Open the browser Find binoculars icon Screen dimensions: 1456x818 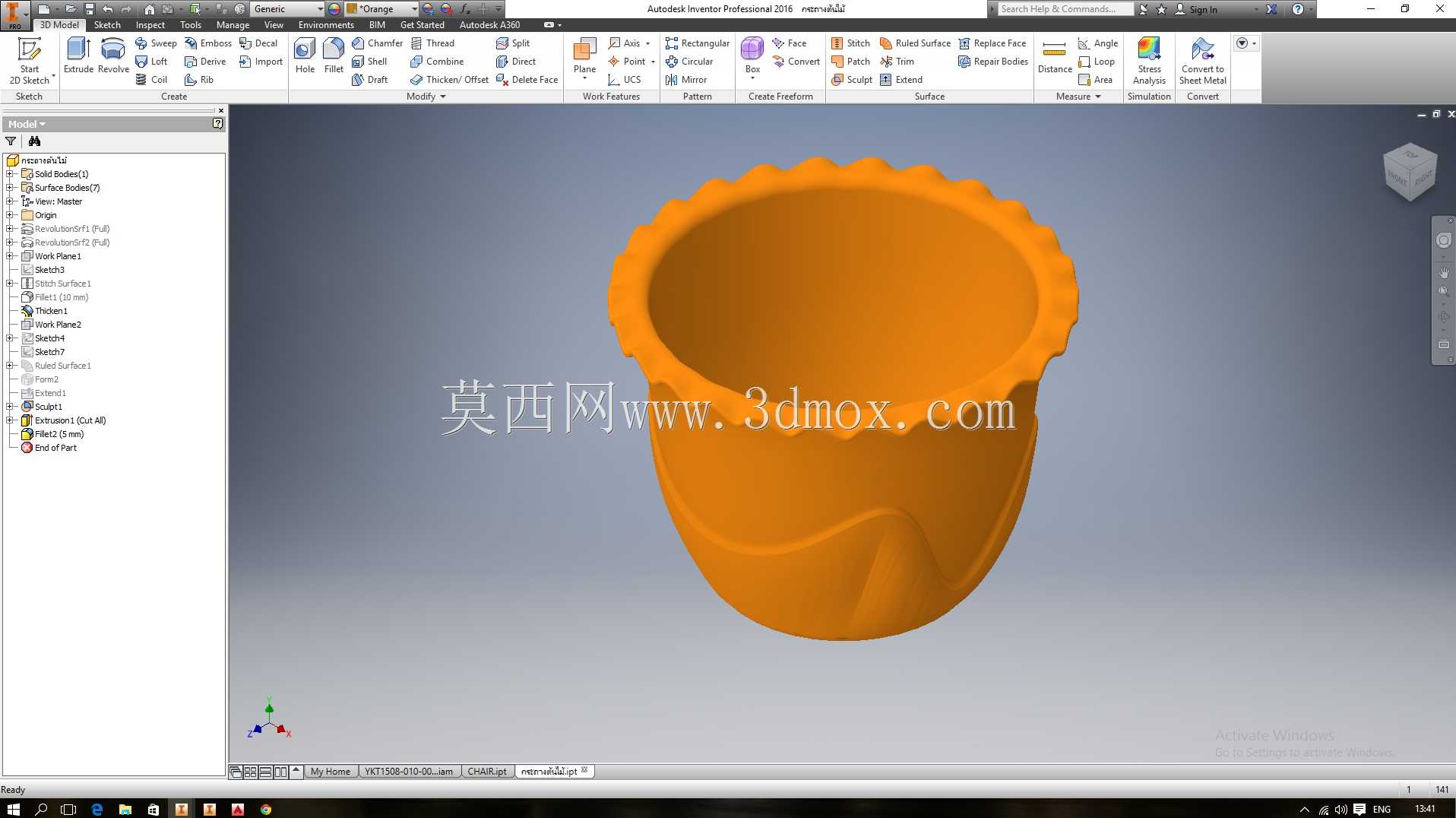coord(34,141)
